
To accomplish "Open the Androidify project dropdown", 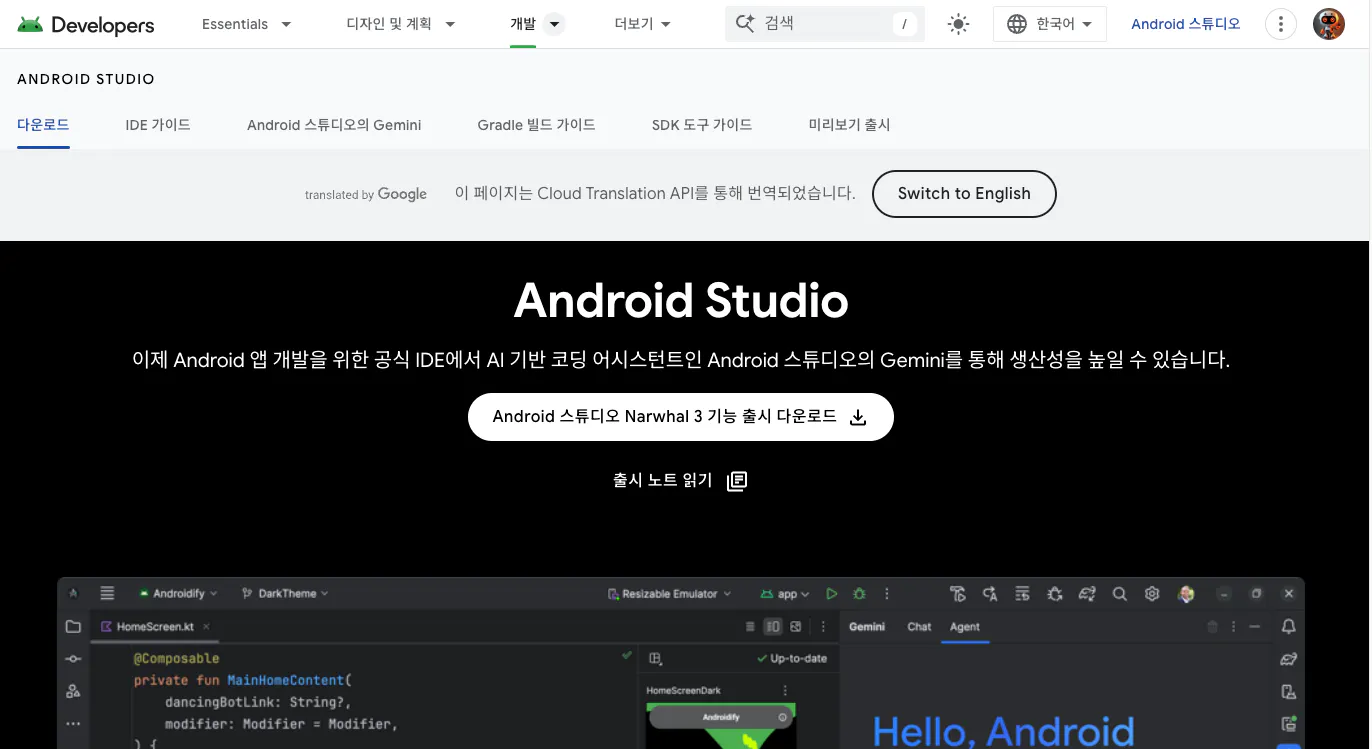I will click(x=180, y=593).
